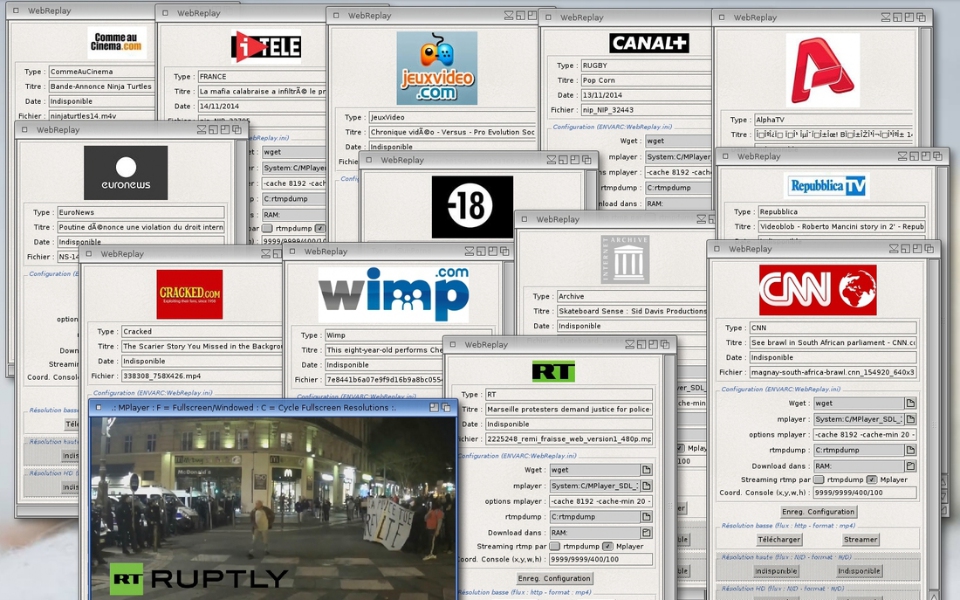Click rtmpdump browse icon in RT window

coord(646,517)
